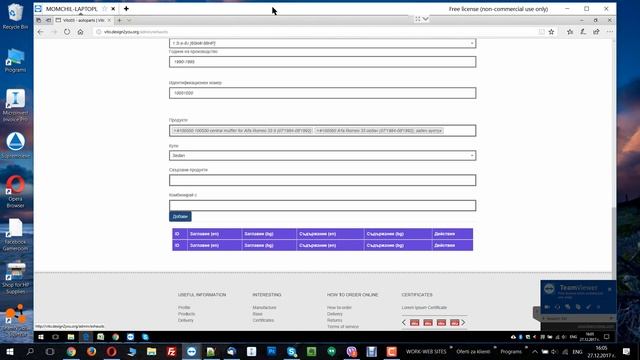Launch Firefox from the local taskbar
Image resolution: width=640 pixels, height=360 pixels.
coord(91,351)
